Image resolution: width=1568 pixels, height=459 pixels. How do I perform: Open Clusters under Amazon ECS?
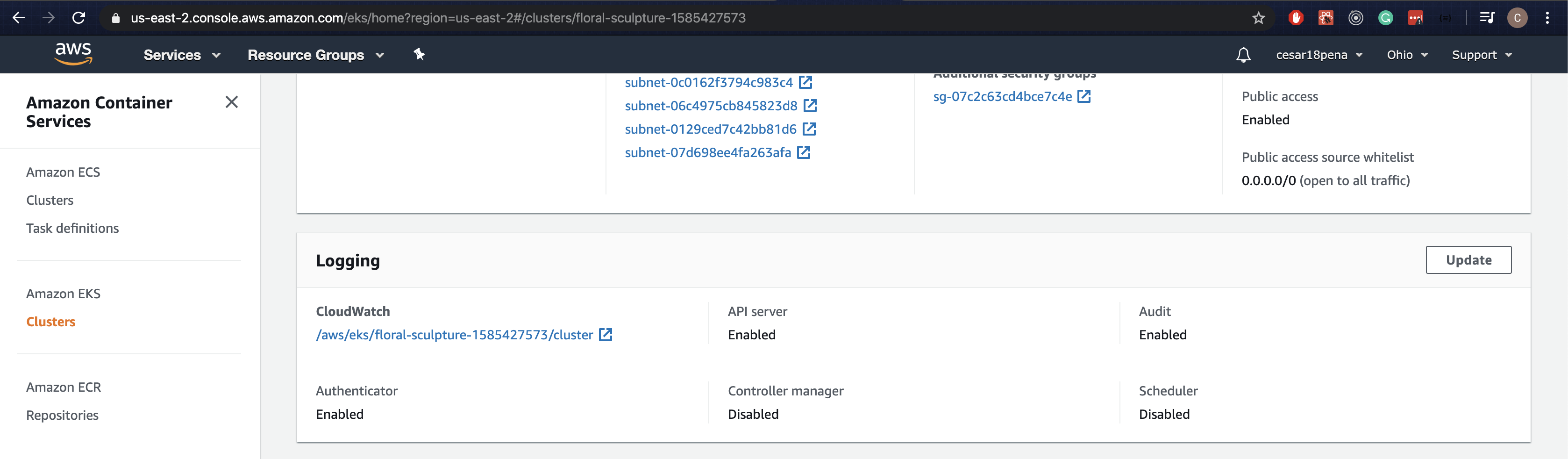coord(50,200)
